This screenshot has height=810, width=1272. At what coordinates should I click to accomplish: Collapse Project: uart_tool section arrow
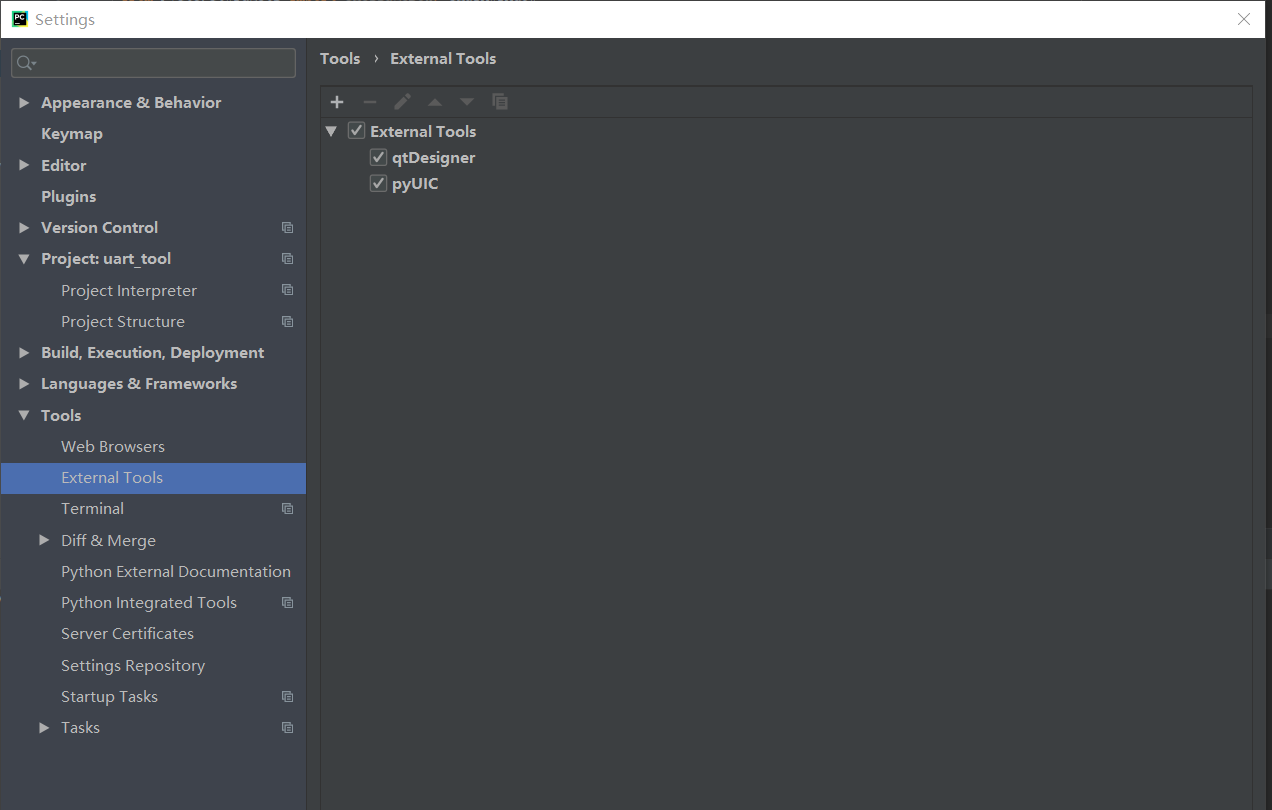[x=24, y=259]
